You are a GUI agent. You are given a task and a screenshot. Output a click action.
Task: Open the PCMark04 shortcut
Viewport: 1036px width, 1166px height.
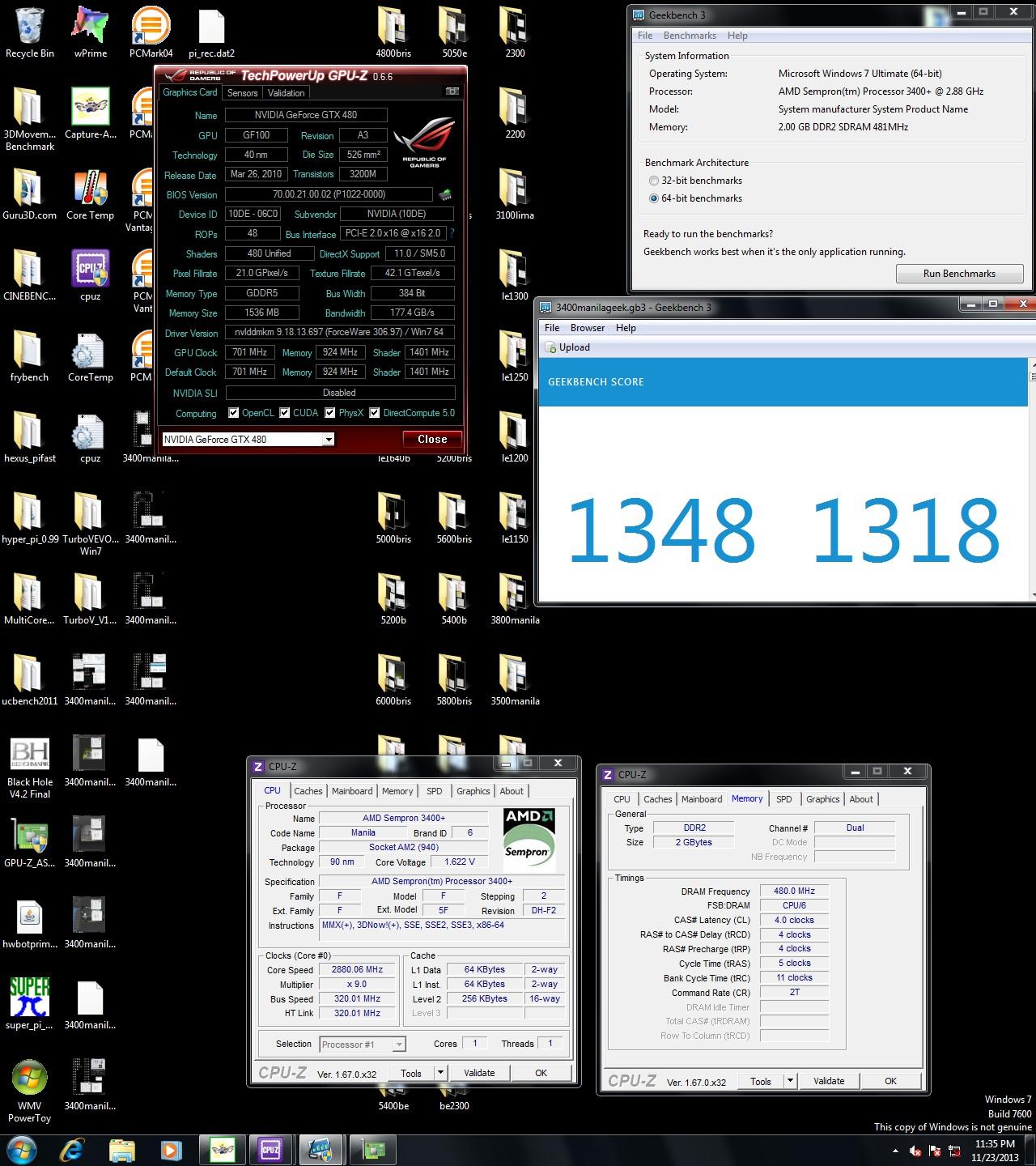pos(151,32)
